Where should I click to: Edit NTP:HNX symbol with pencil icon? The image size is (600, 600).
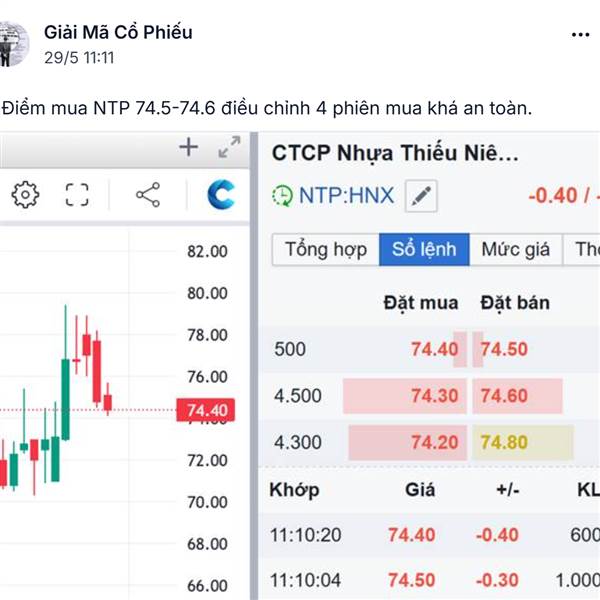pyautogui.click(x=421, y=196)
